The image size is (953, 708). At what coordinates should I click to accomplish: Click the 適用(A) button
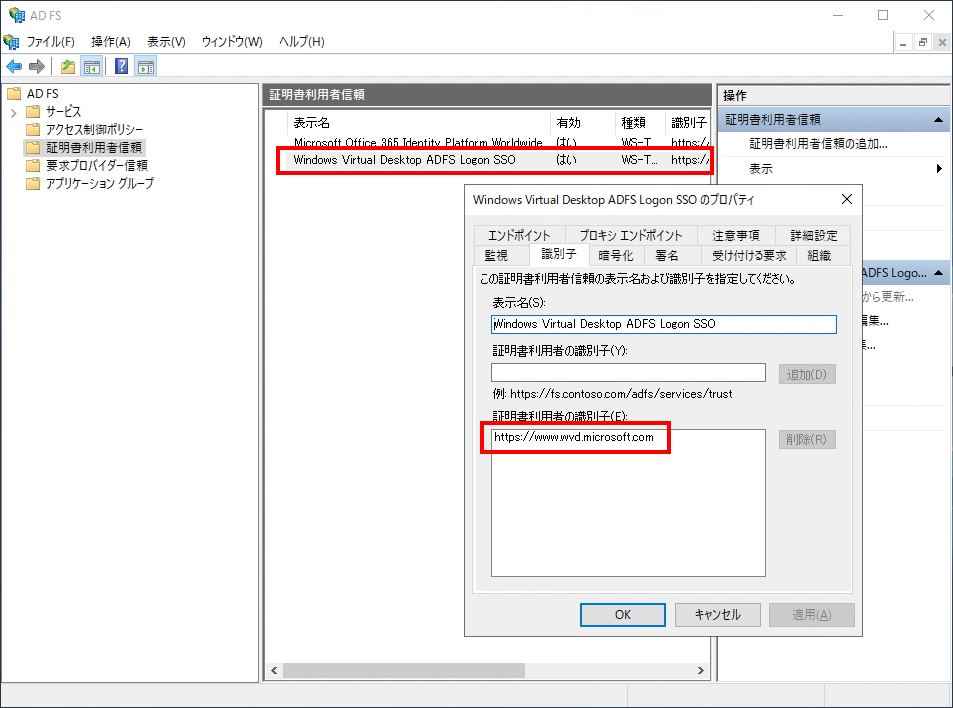click(811, 614)
